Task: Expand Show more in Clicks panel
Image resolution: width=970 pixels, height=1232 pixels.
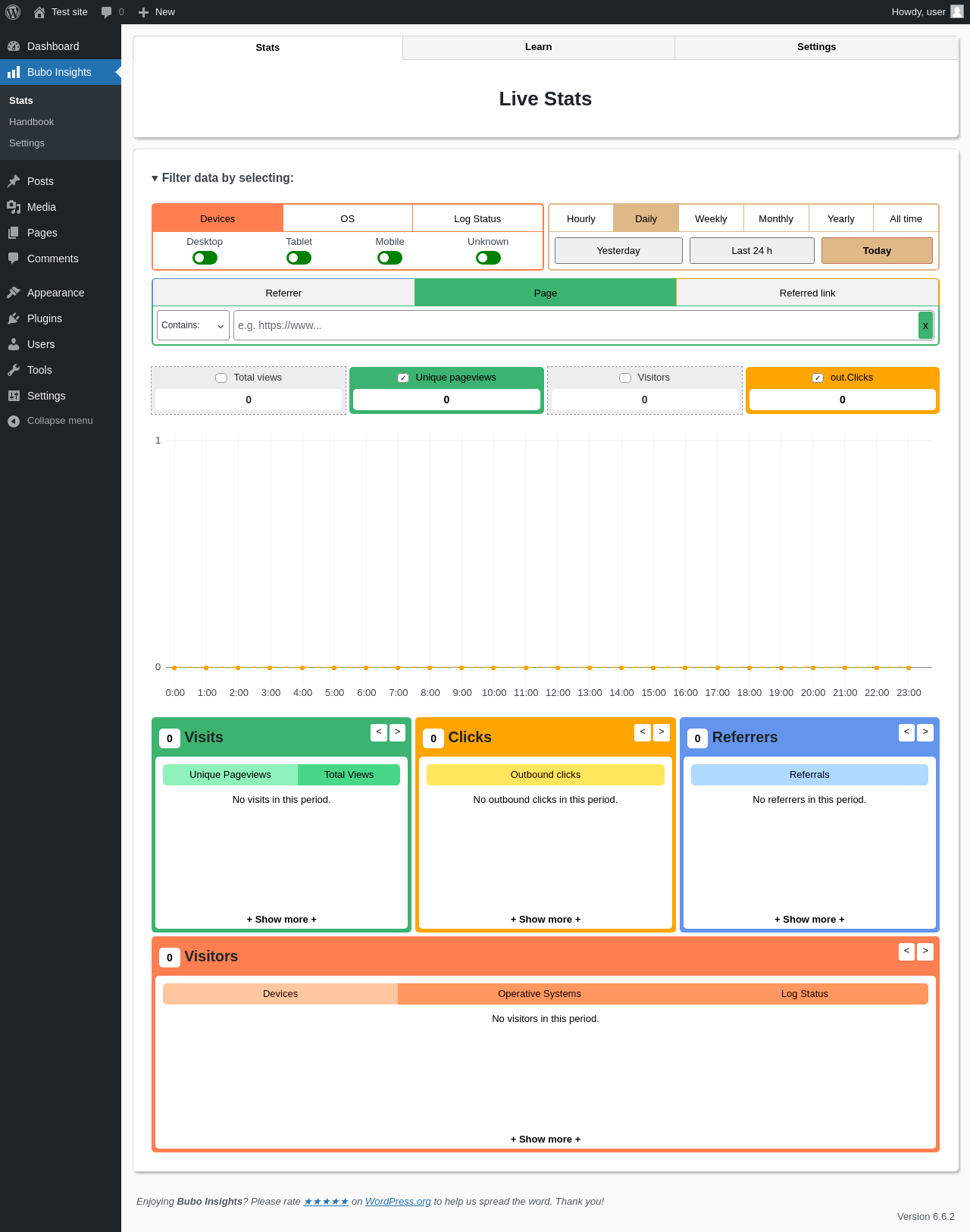Action: 546,920
